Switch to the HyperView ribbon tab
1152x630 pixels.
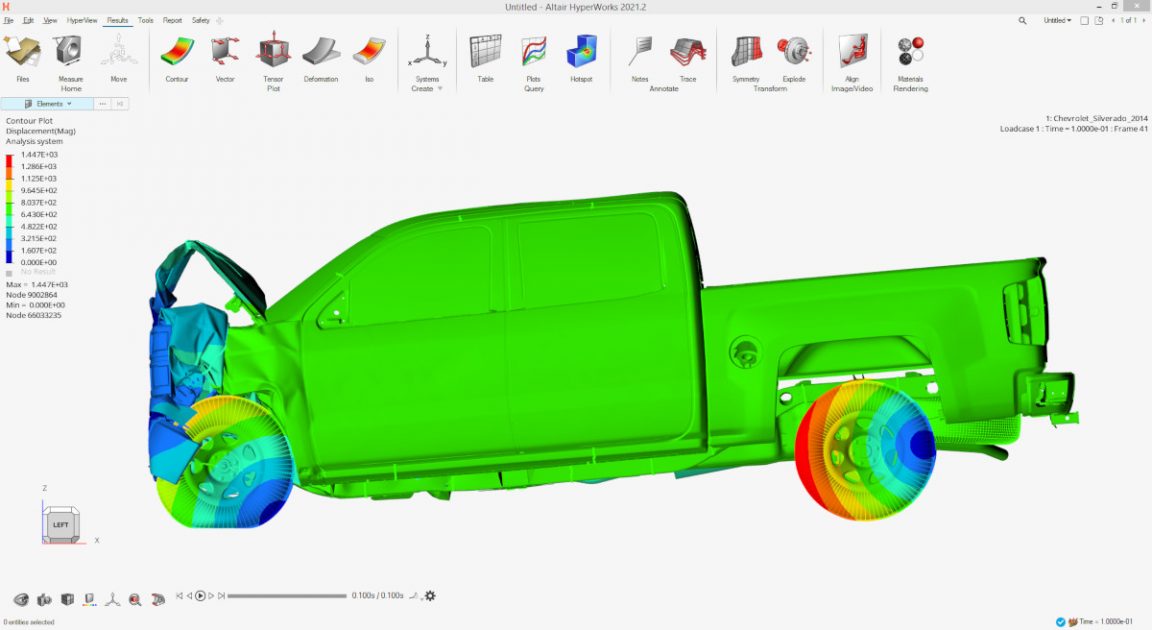[82, 20]
